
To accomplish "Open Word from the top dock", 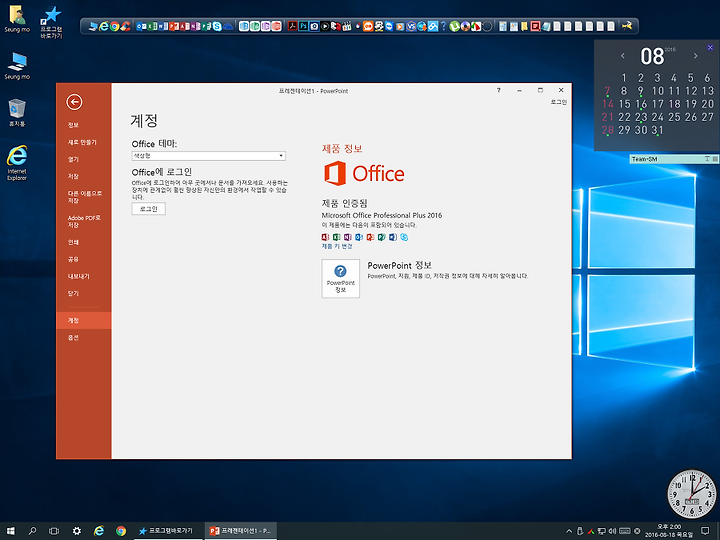I will 163,27.
